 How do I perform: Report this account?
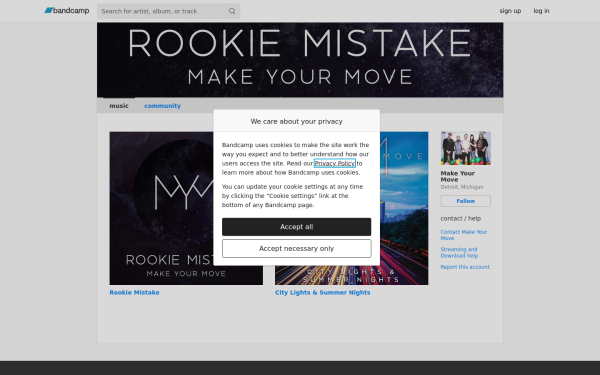click(465, 267)
